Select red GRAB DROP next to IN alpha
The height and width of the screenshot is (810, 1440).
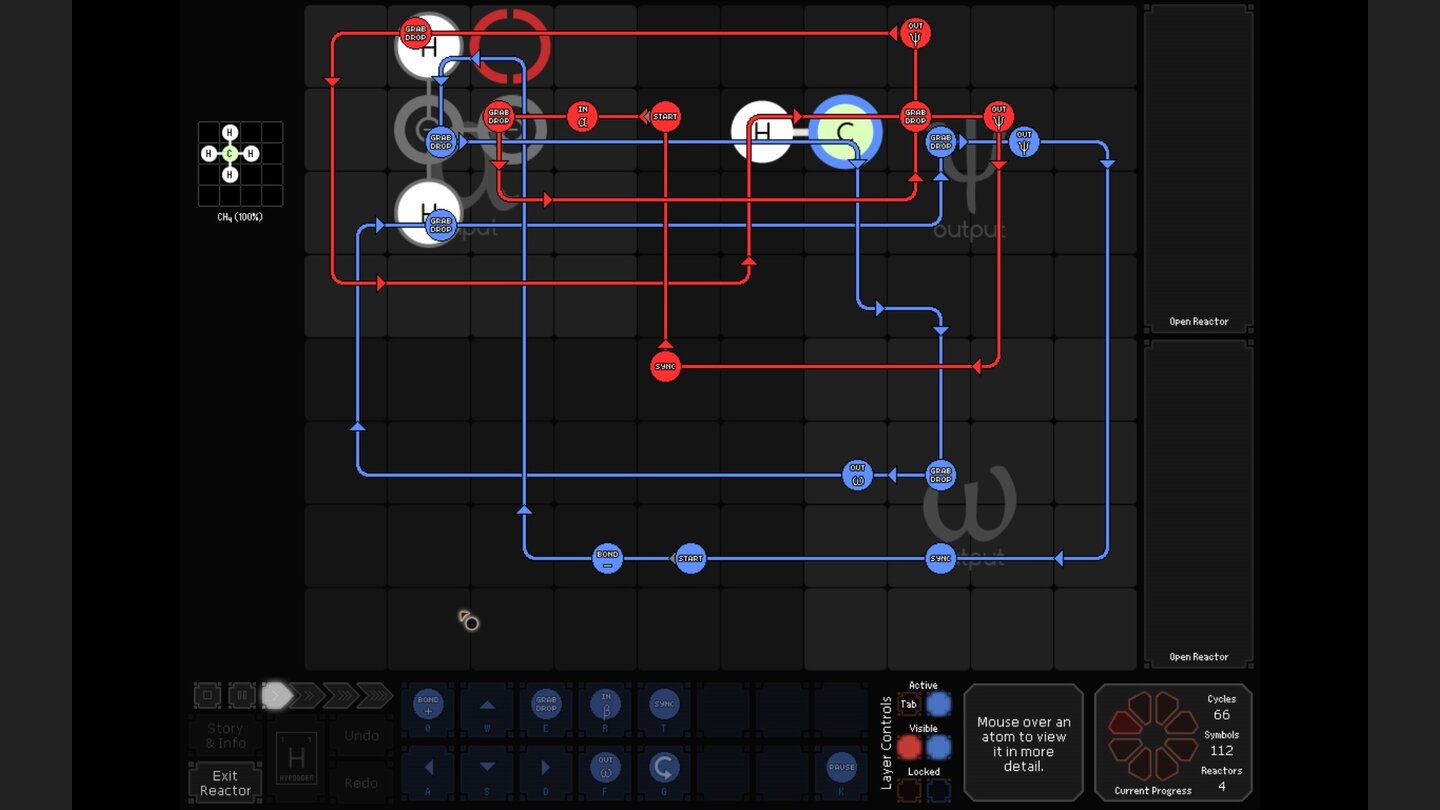[498, 117]
